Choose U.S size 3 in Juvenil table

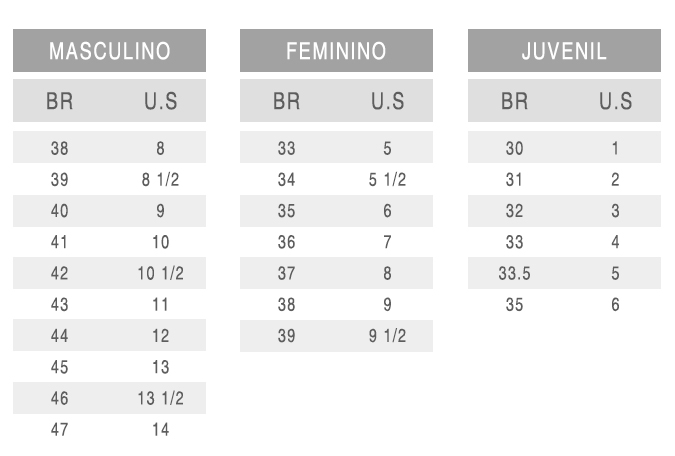615,211
